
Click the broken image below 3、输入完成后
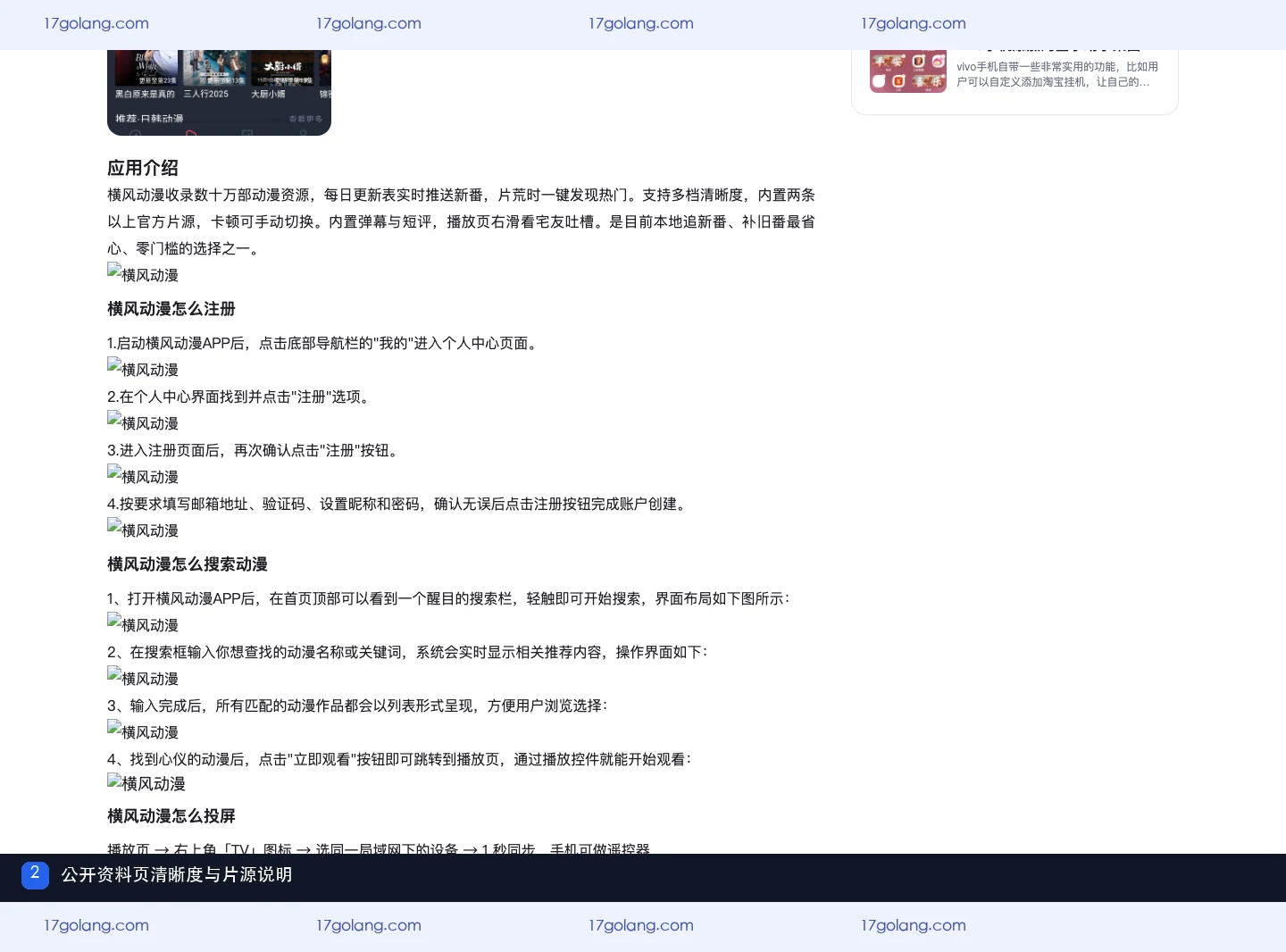coord(143,731)
